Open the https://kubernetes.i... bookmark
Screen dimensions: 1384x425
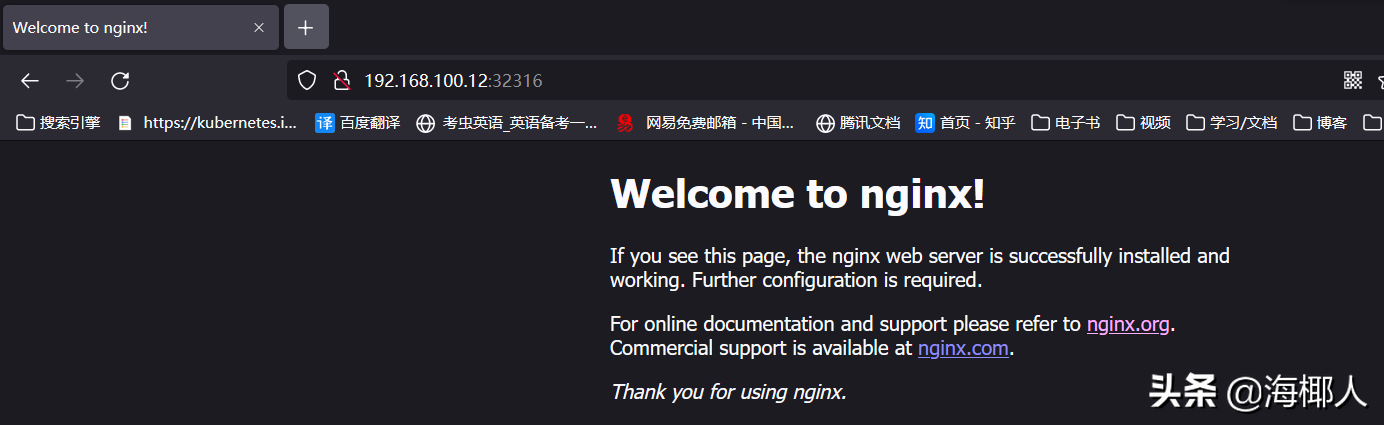[x=207, y=123]
